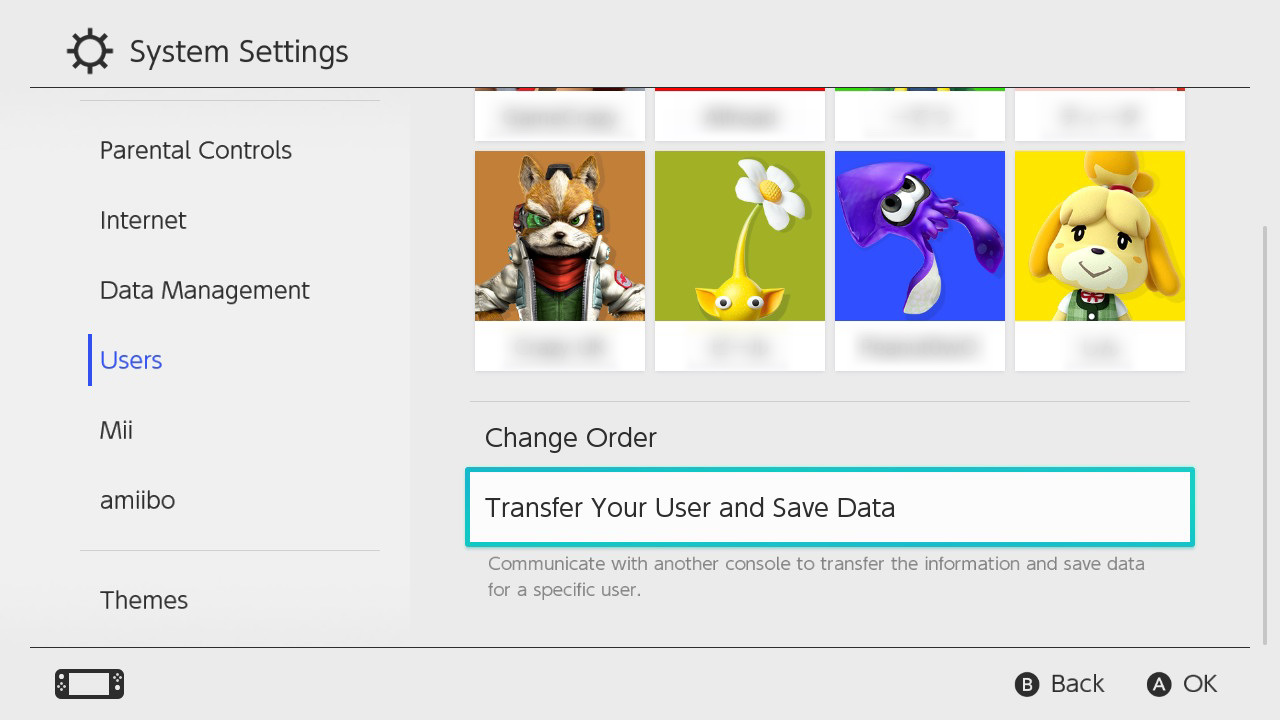This screenshot has width=1280, height=720.
Task: Select Transfer Your User and Save Data
Action: [x=830, y=507]
